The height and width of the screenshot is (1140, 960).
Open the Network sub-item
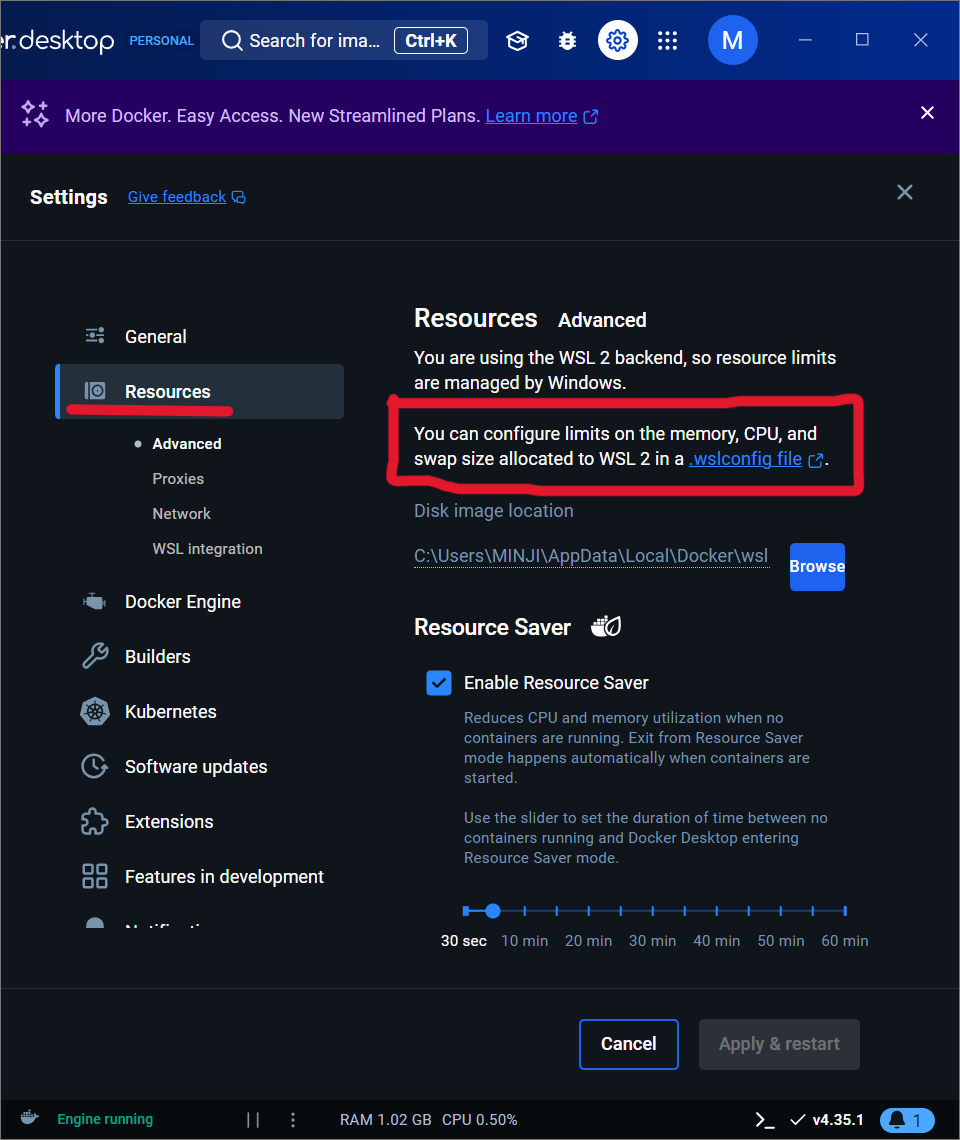pos(181,513)
